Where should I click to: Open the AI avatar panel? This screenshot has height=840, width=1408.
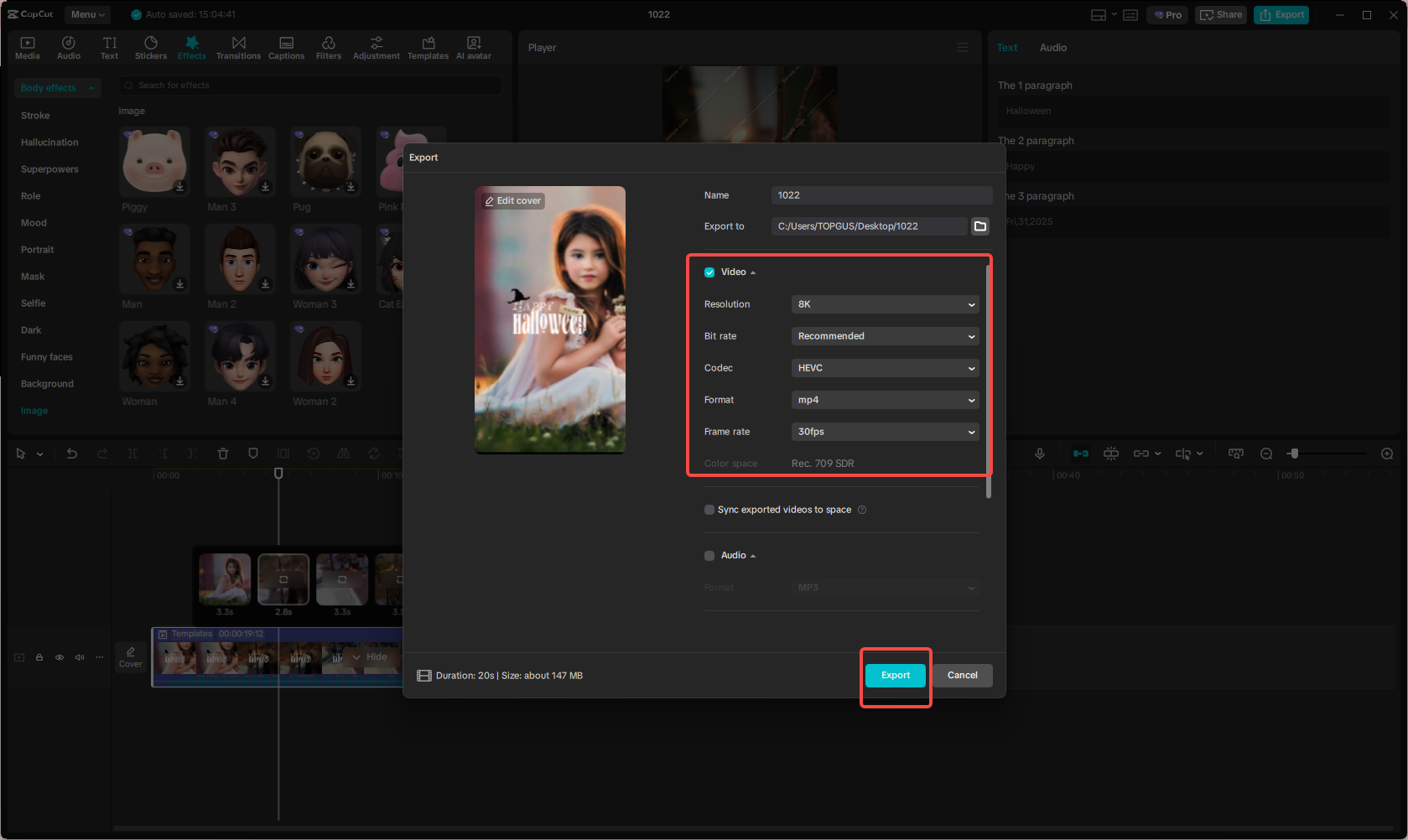473,47
